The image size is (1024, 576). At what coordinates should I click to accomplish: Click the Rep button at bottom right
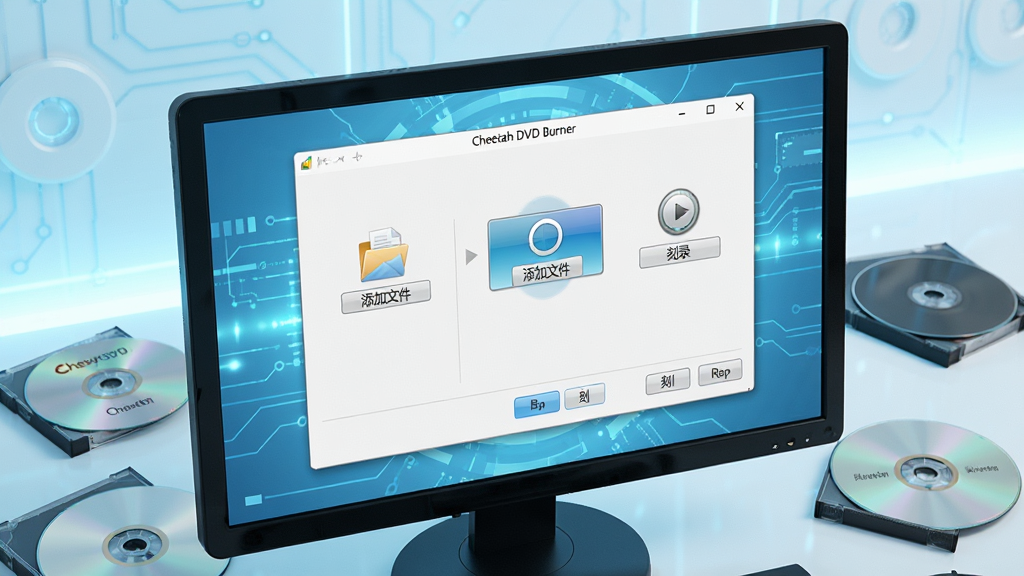click(720, 372)
